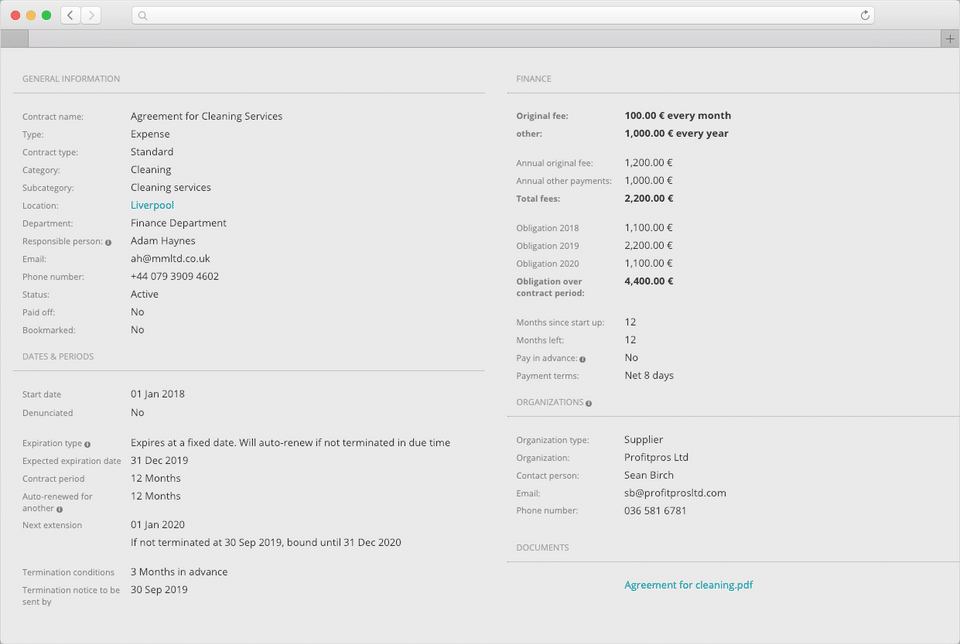This screenshot has width=960, height=644.
Task: Show info next to the Organizations heading
Action: pyautogui.click(x=588, y=403)
